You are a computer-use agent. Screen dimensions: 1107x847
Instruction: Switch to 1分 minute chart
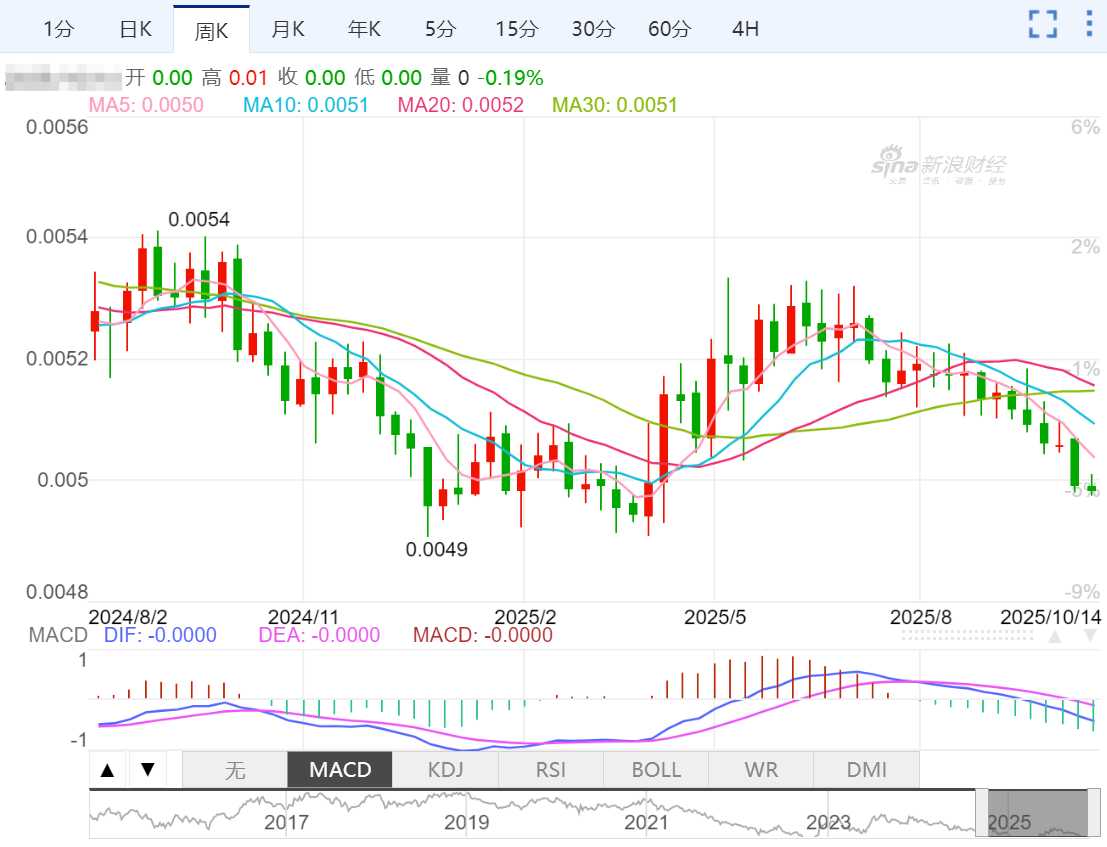tap(59, 29)
